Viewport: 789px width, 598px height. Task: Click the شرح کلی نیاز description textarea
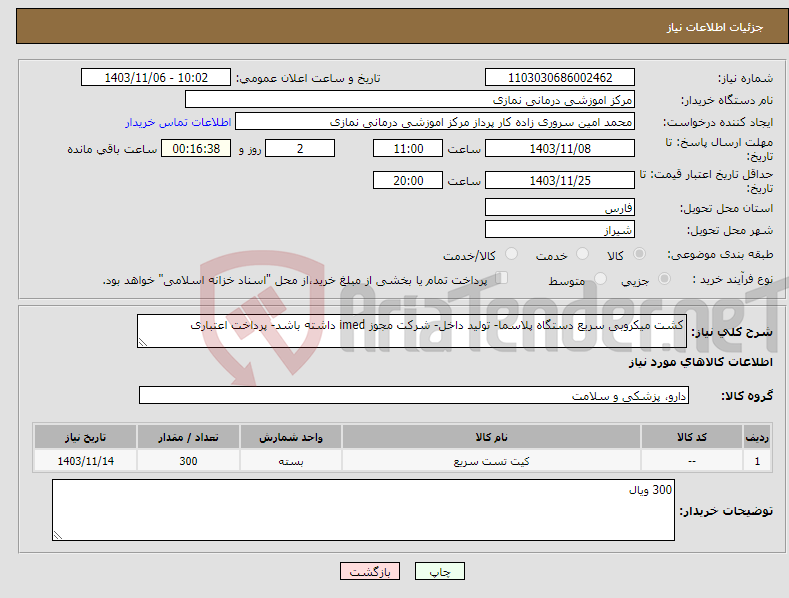click(x=412, y=331)
